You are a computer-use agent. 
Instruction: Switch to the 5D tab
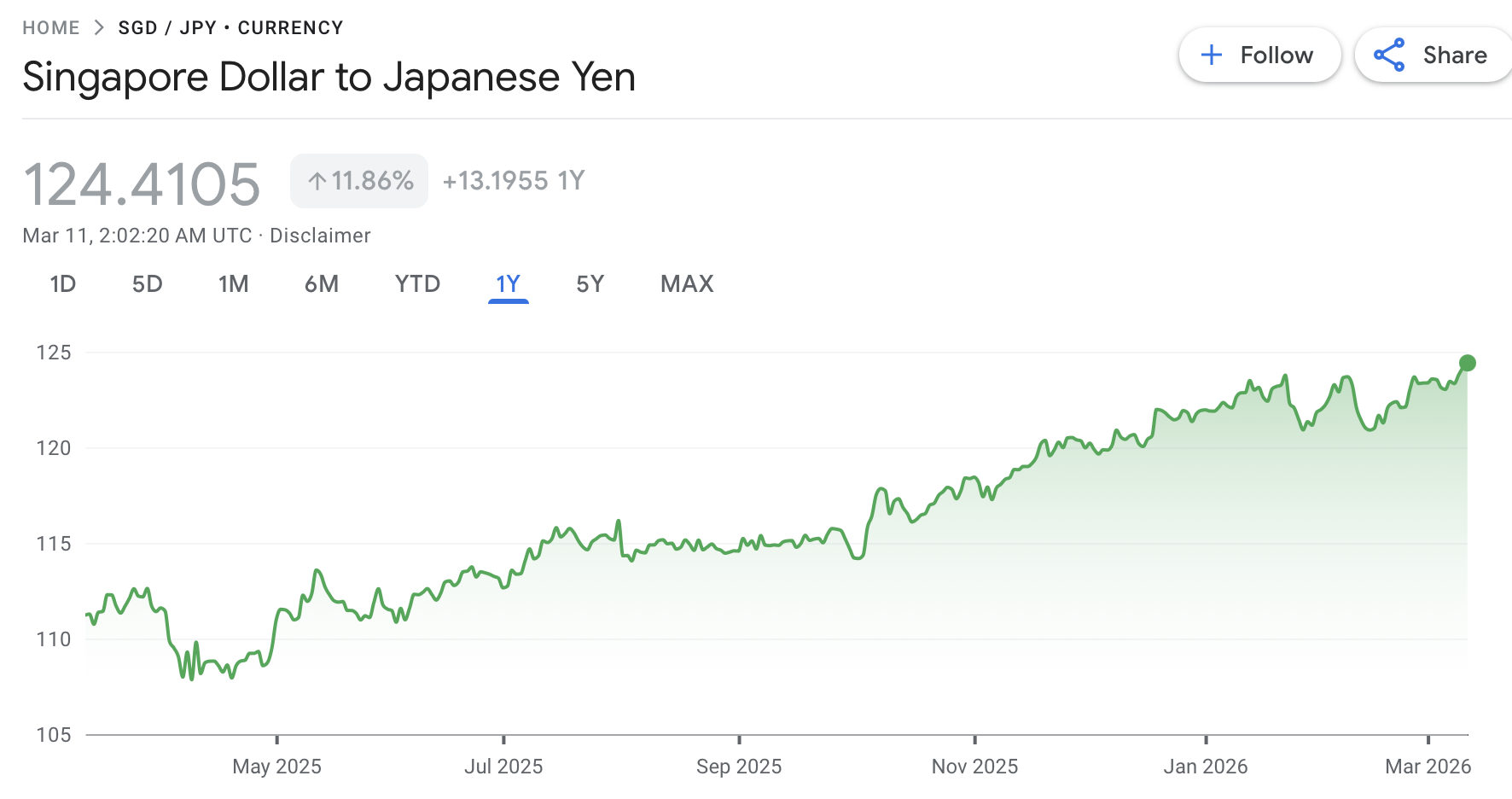(147, 283)
